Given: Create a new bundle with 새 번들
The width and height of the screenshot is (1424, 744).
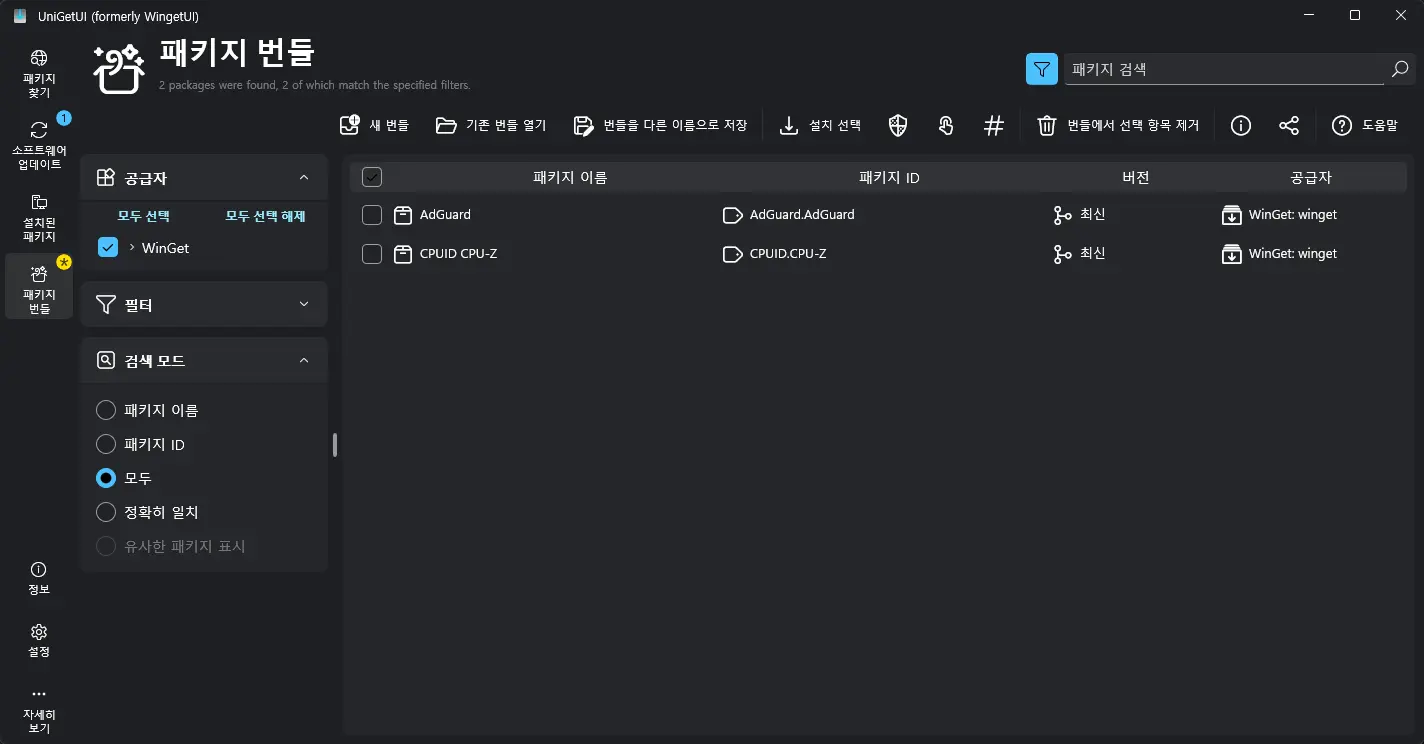Looking at the screenshot, I should [375, 125].
